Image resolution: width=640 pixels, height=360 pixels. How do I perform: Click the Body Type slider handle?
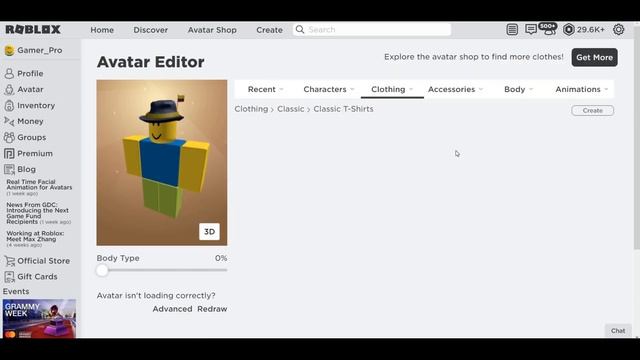[x=102, y=270]
